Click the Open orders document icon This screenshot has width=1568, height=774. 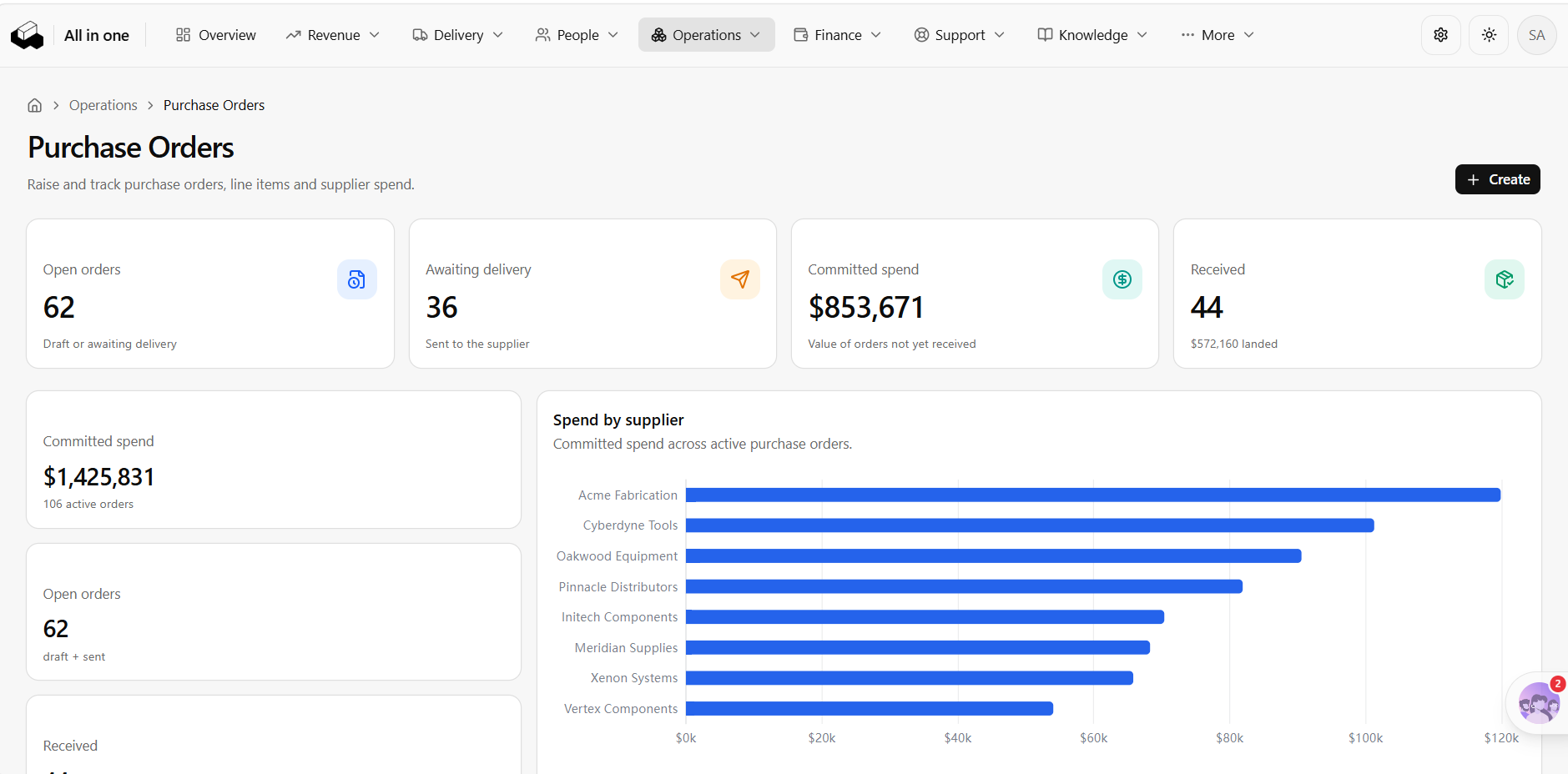[356, 279]
